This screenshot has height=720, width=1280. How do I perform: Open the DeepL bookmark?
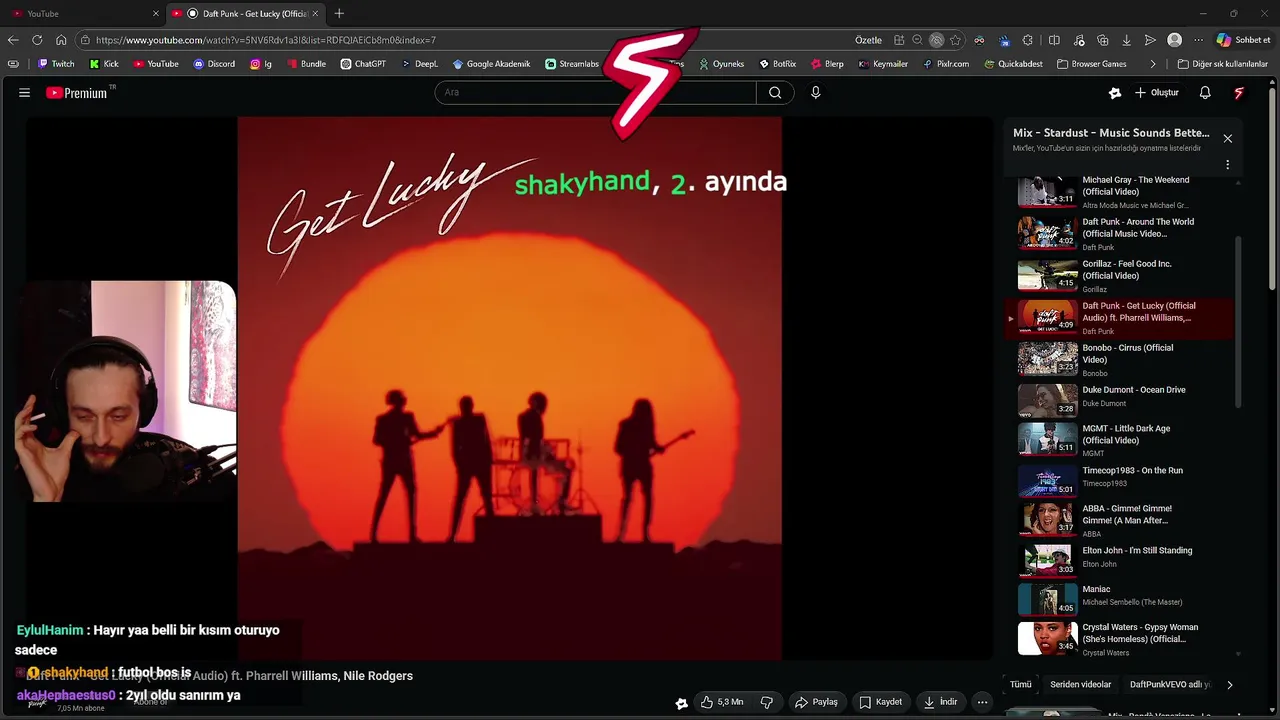(420, 64)
